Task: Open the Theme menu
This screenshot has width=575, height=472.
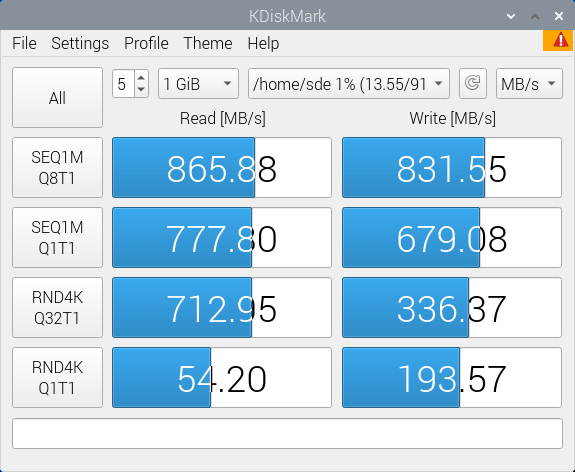Action: [x=208, y=43]
